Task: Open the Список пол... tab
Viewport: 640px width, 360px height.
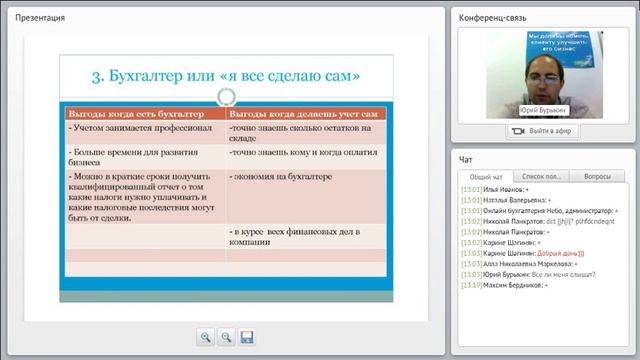Action: click(541, 176)
